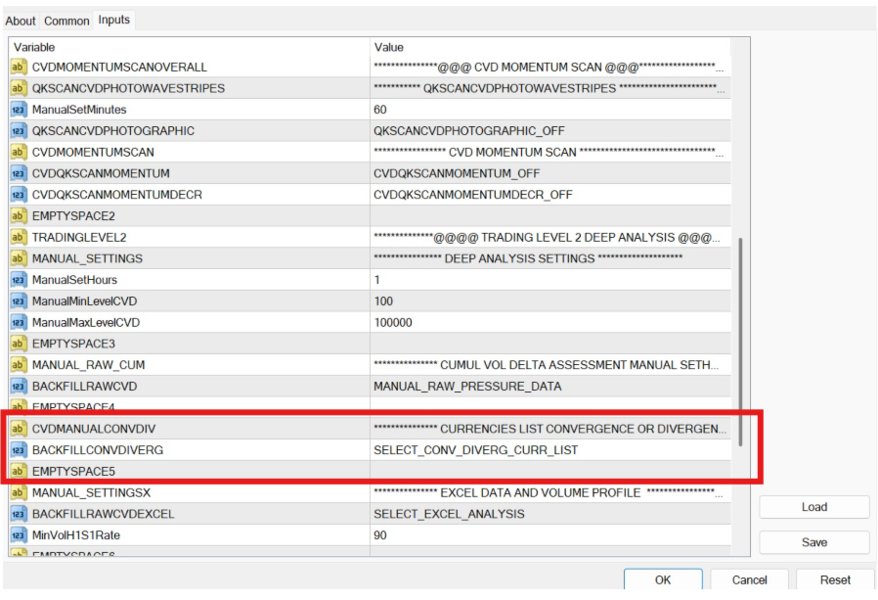Screen dimensions: 878x600
Task: Click the Load button
Action: 814,507
